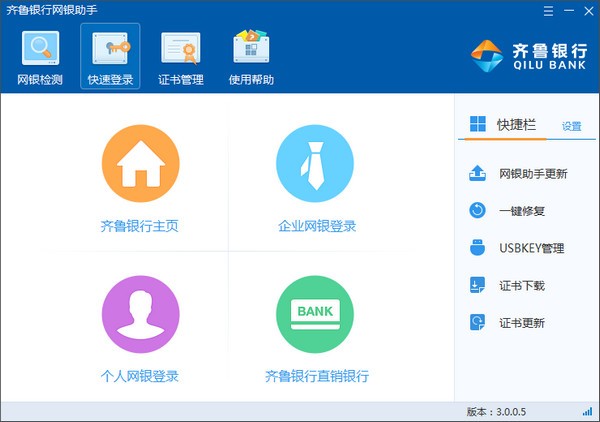Viewport: 600px width, 422px height.
Task: Click the 证书更新 refresh document icon
Action: 477,322
